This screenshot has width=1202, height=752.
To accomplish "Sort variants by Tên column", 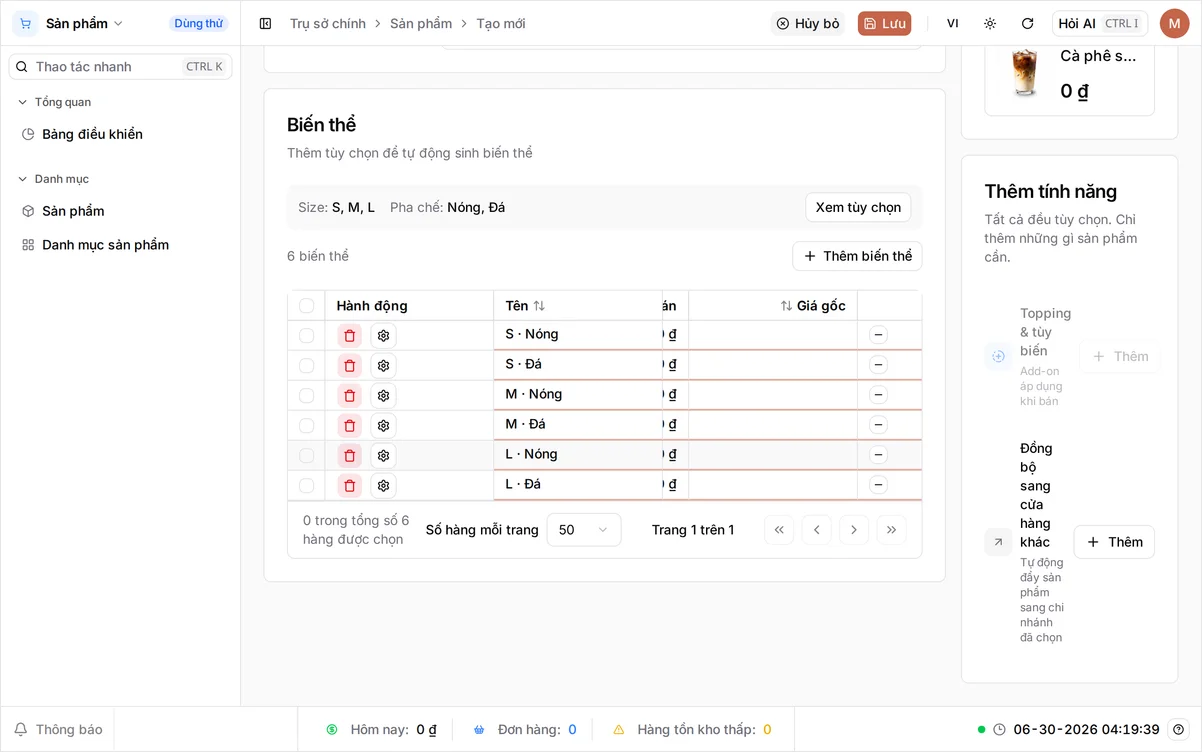I will pyautogui.click(x=525, y=306).
